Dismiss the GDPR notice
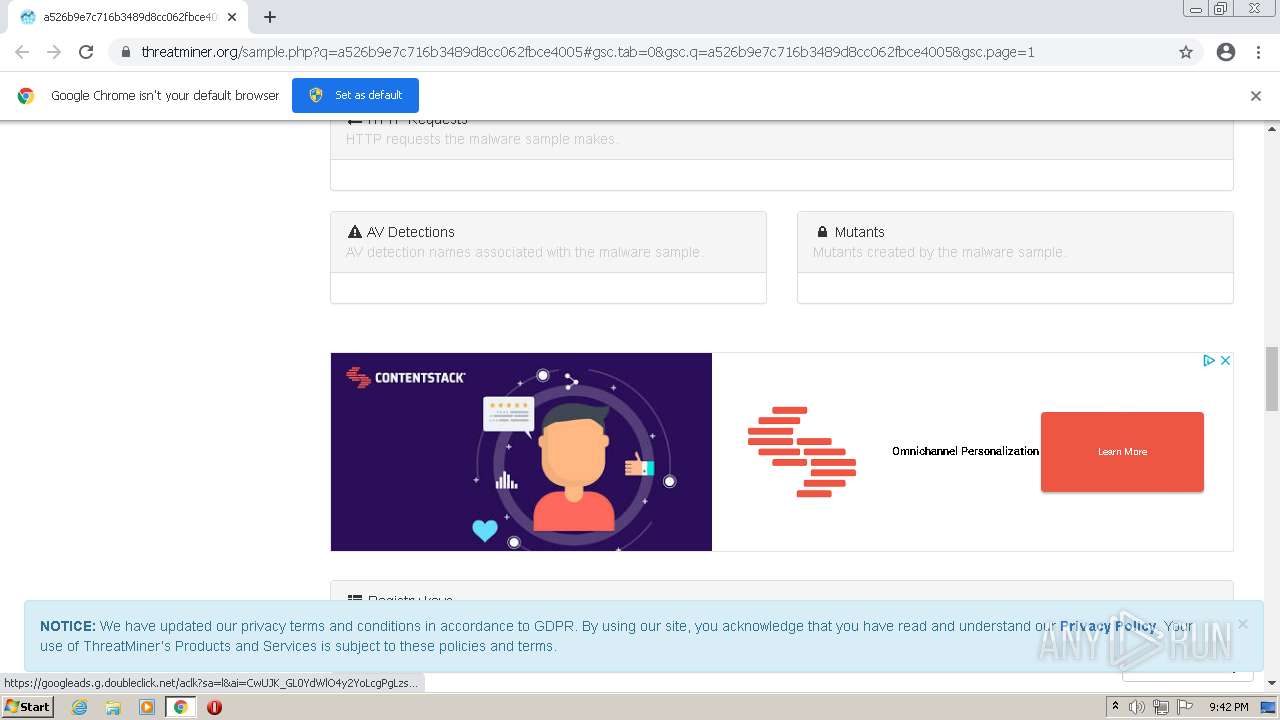 point(1242,624)
